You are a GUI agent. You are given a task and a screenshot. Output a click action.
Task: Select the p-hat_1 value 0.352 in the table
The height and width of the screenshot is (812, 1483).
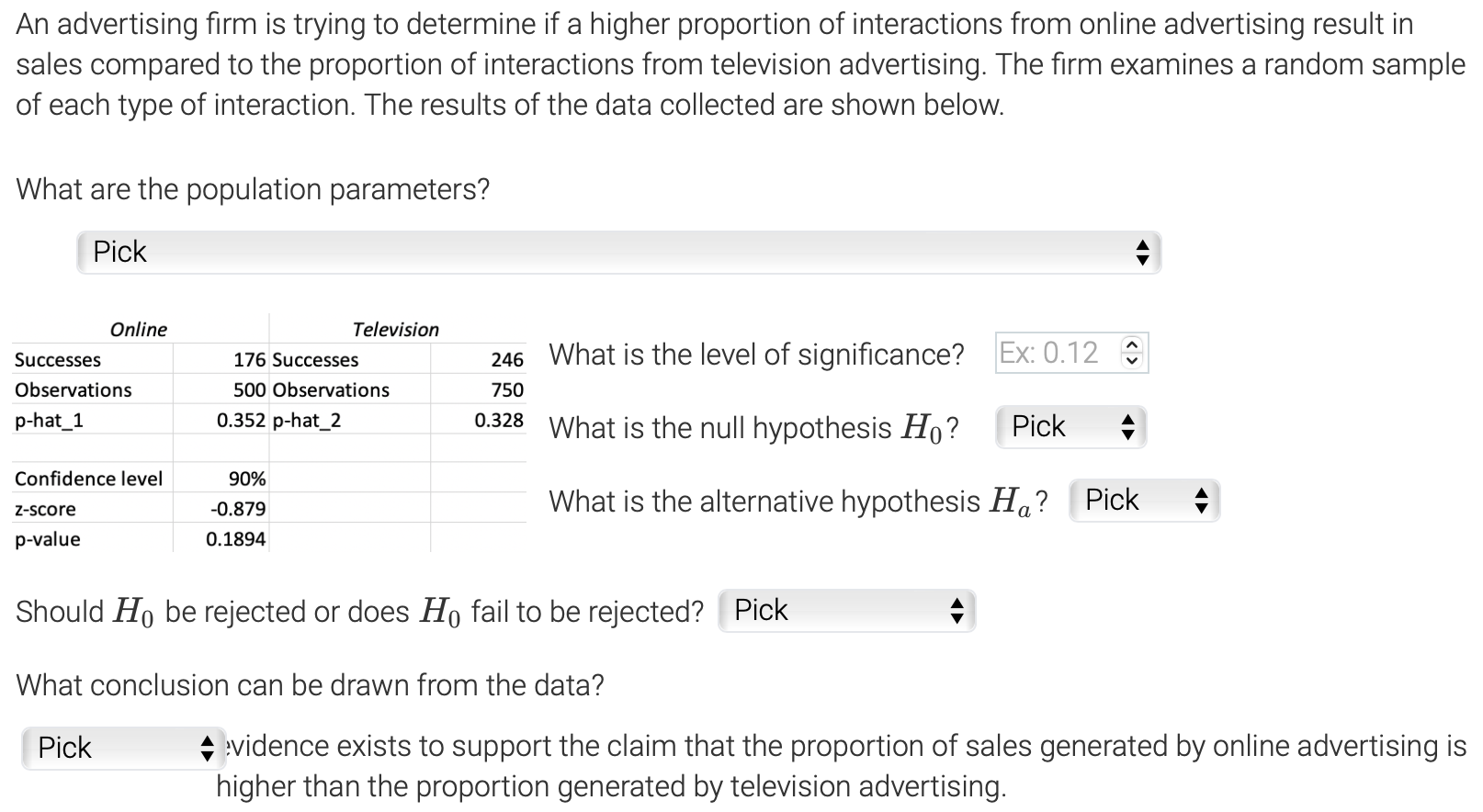[x=241, y=419]
